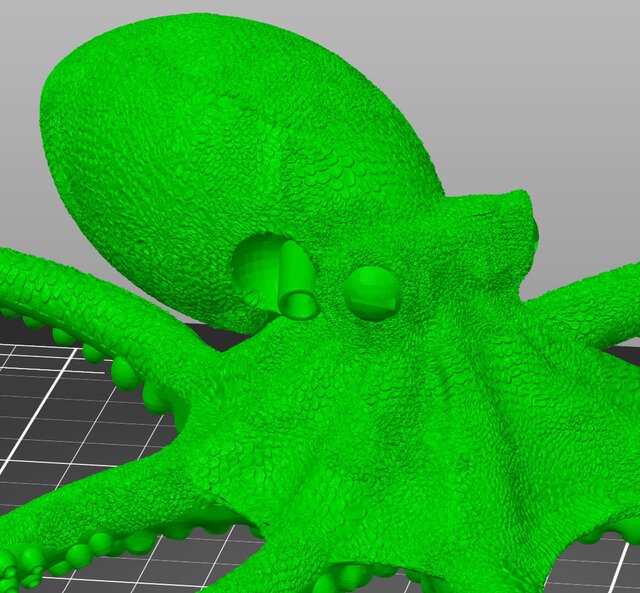Click the hollow eye socket opening
This screenshot has width=640, height=593.
258,268
